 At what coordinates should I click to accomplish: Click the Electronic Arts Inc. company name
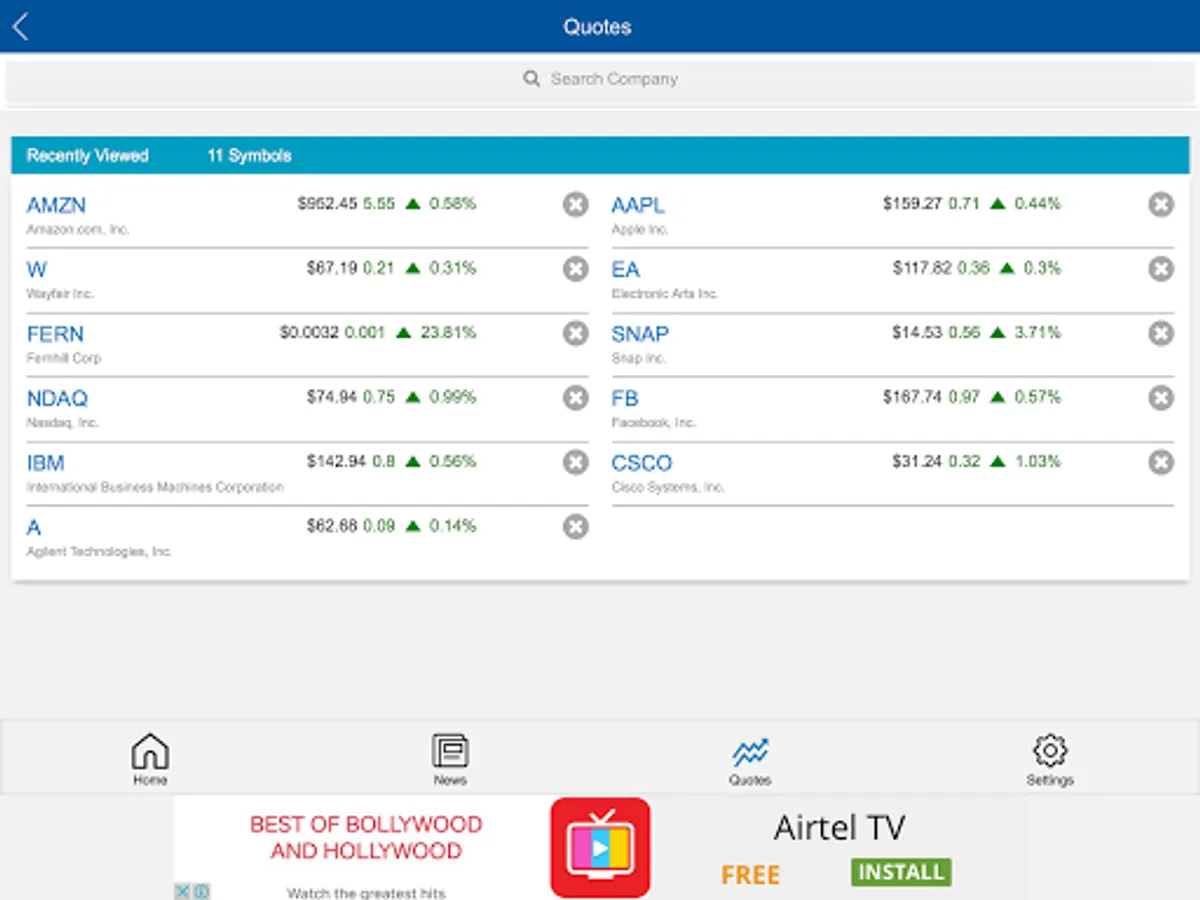[665, 294]
